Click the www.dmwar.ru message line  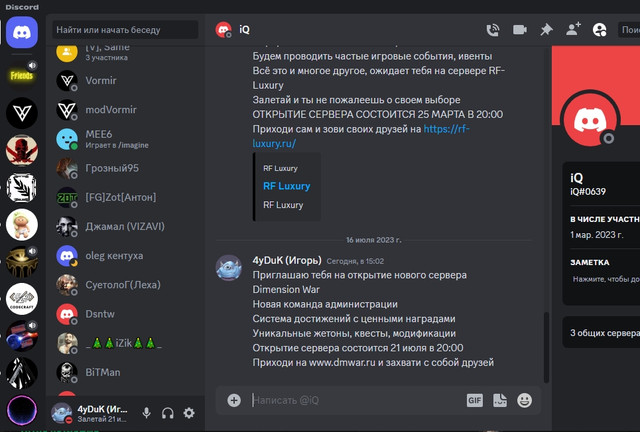[373, 362]
